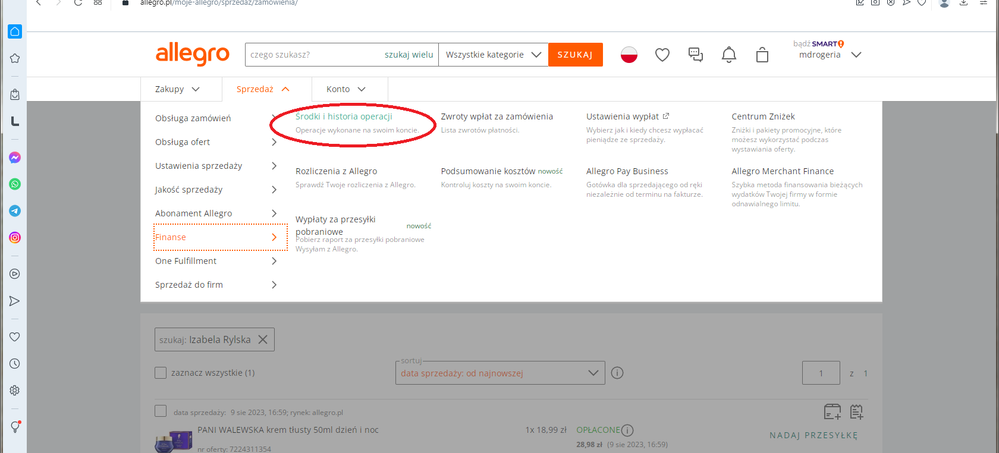The image size is (999, 453).
Task: Remove the Izabela Rylska search filter
Action: [x=262, y=340]
